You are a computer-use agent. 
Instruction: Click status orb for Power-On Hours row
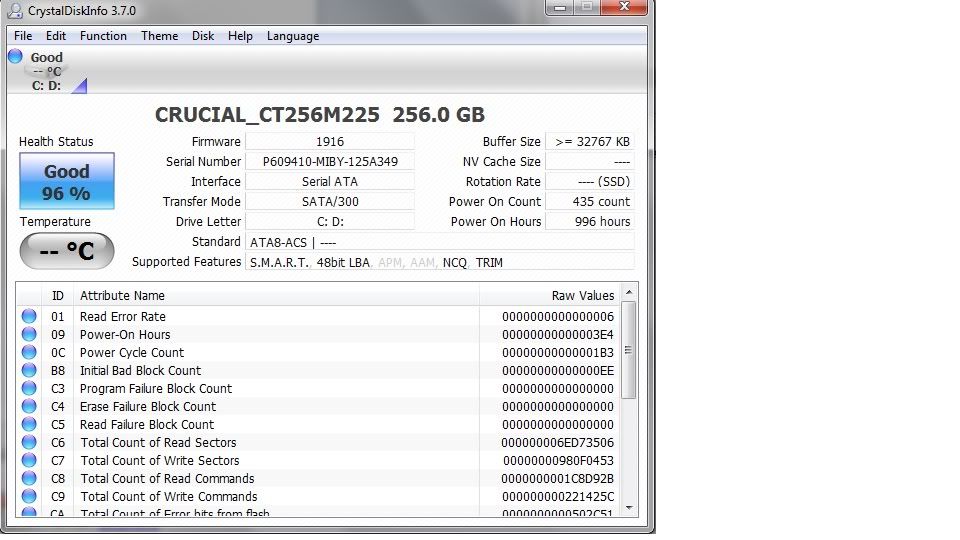[x=29, y=334]
